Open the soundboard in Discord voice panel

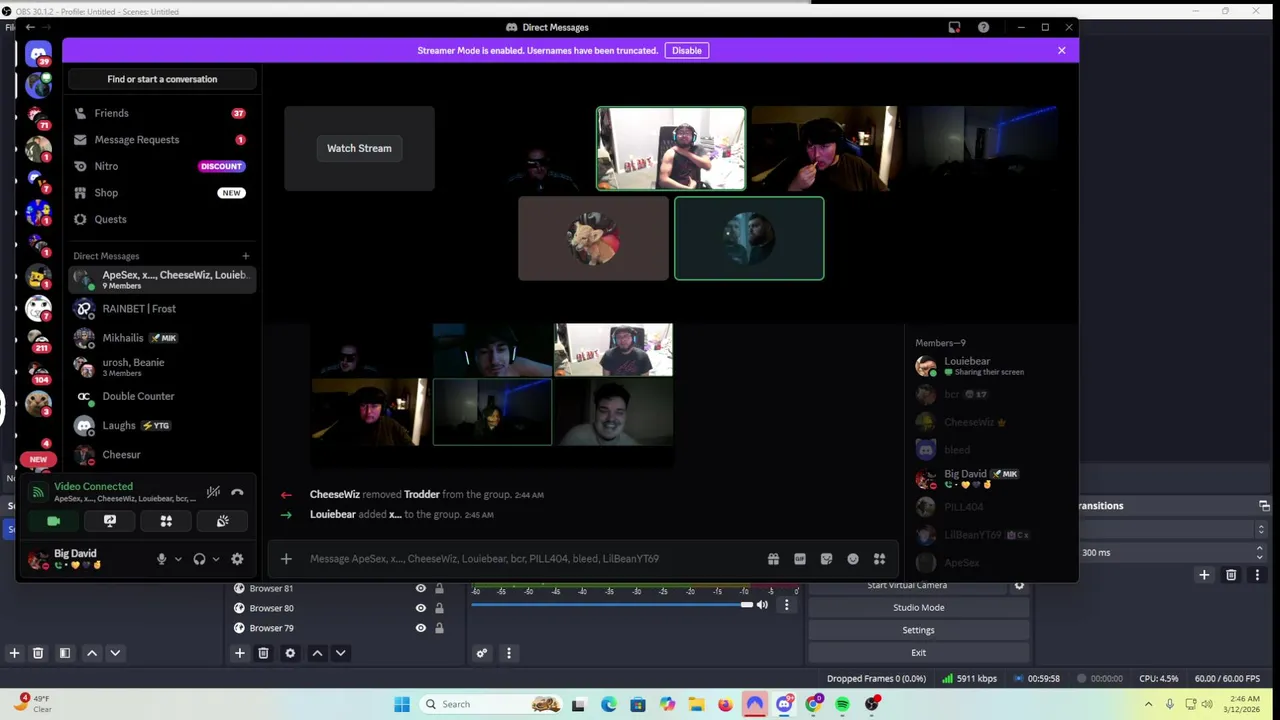click(x=223, y=521)
